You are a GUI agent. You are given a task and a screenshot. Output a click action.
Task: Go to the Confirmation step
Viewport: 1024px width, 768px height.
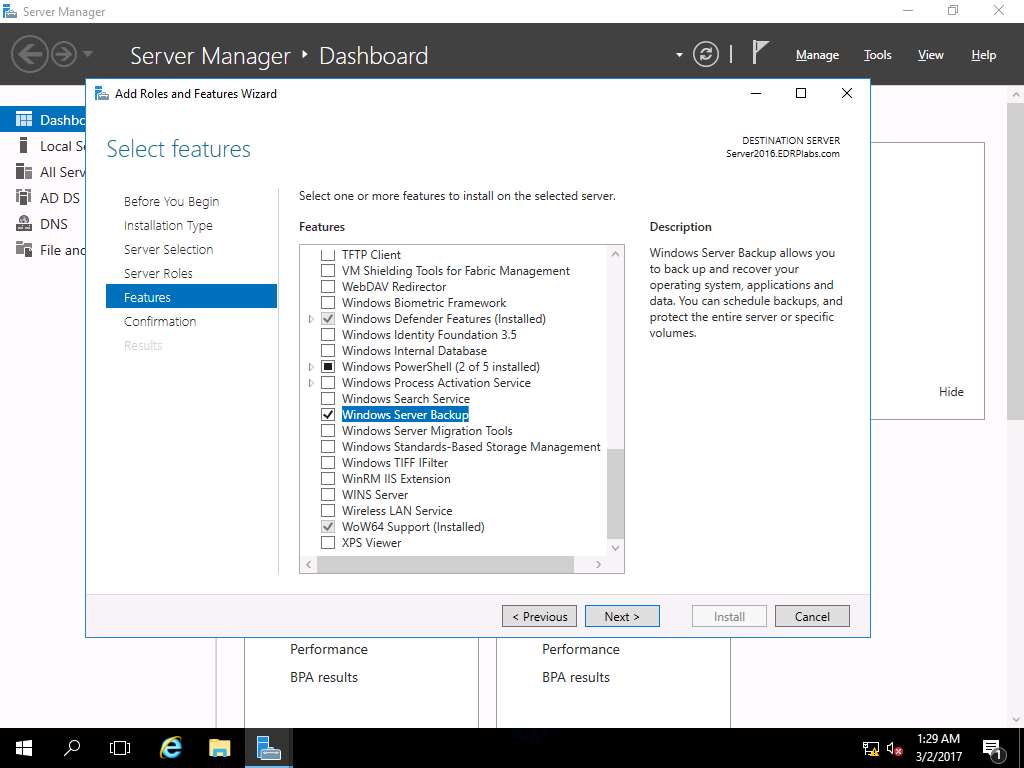pyautogui.click(x=160, y=321)
